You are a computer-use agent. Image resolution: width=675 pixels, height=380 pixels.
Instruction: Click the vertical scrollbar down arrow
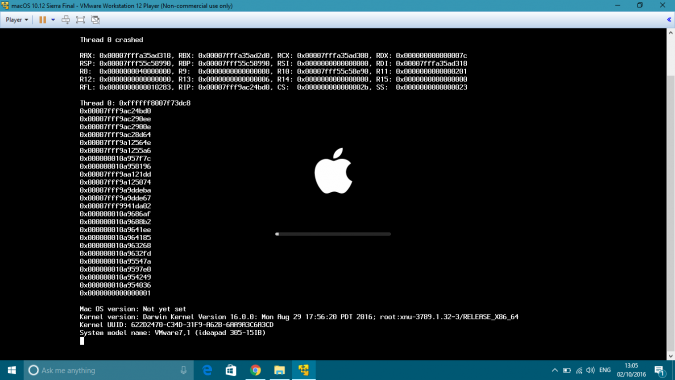pos(671,356)
